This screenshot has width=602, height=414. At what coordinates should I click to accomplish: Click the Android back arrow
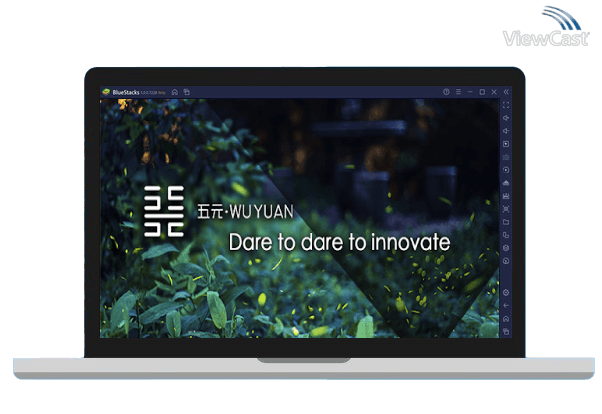[x=506, y=306]
